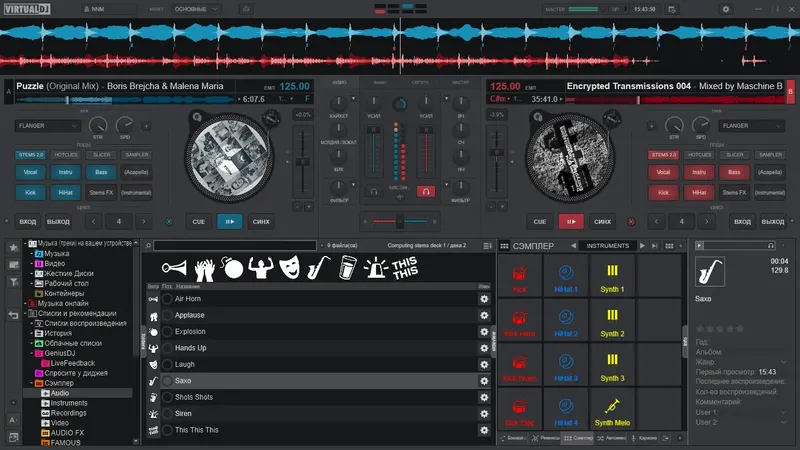Image resolution: width=800 pixels, height=450 pixels.
Task: Collapse Списки и рекомендации tree node
Action: [x=25, y=313]
